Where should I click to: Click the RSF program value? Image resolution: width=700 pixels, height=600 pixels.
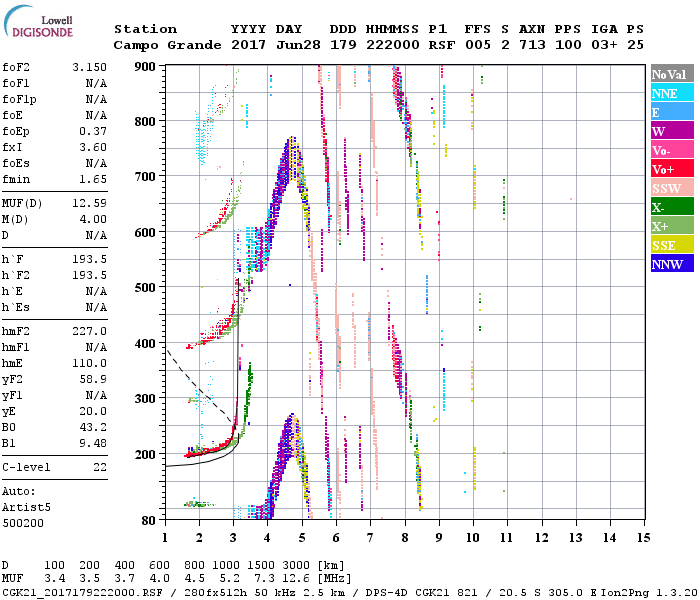[x=442, y=45]
